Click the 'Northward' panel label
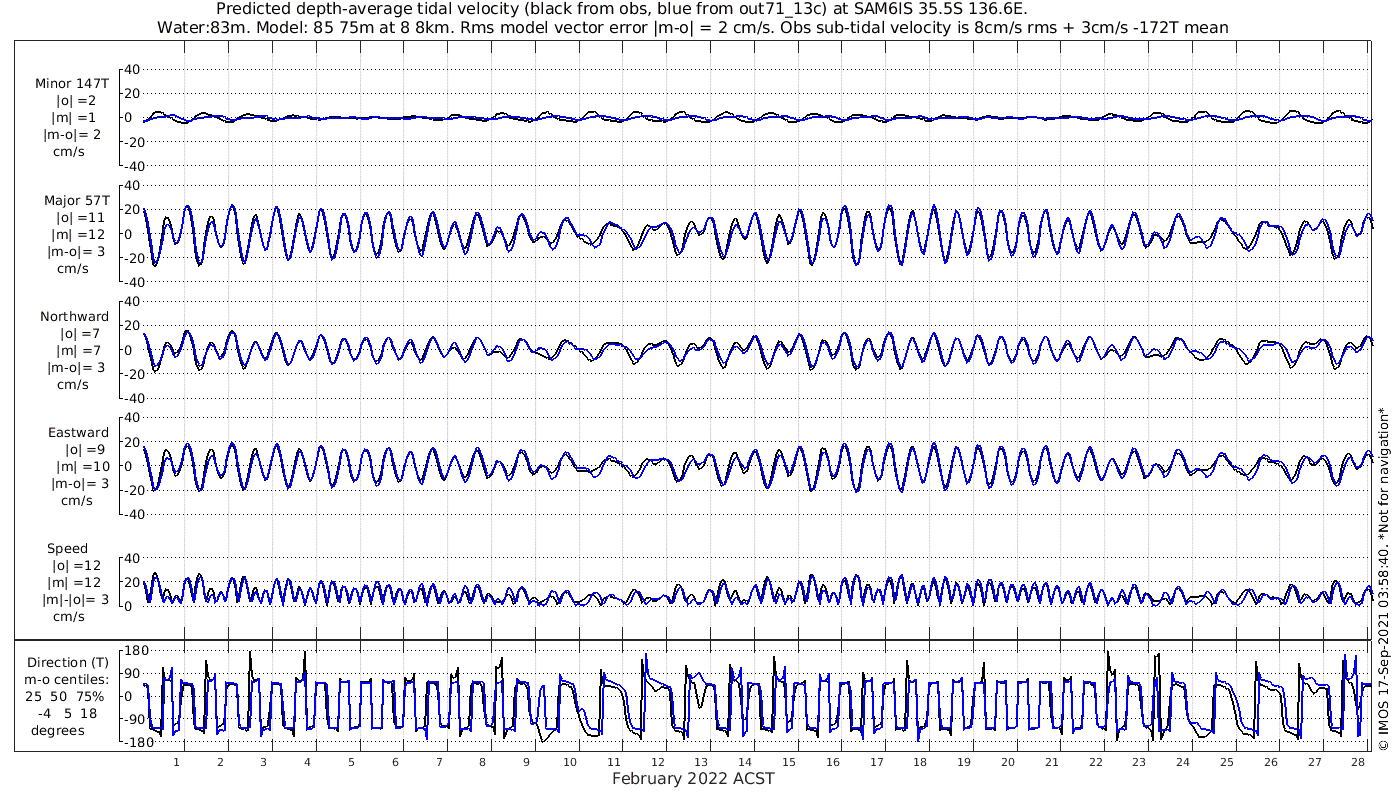The image size is (1400, 800). tap(75, 317)
